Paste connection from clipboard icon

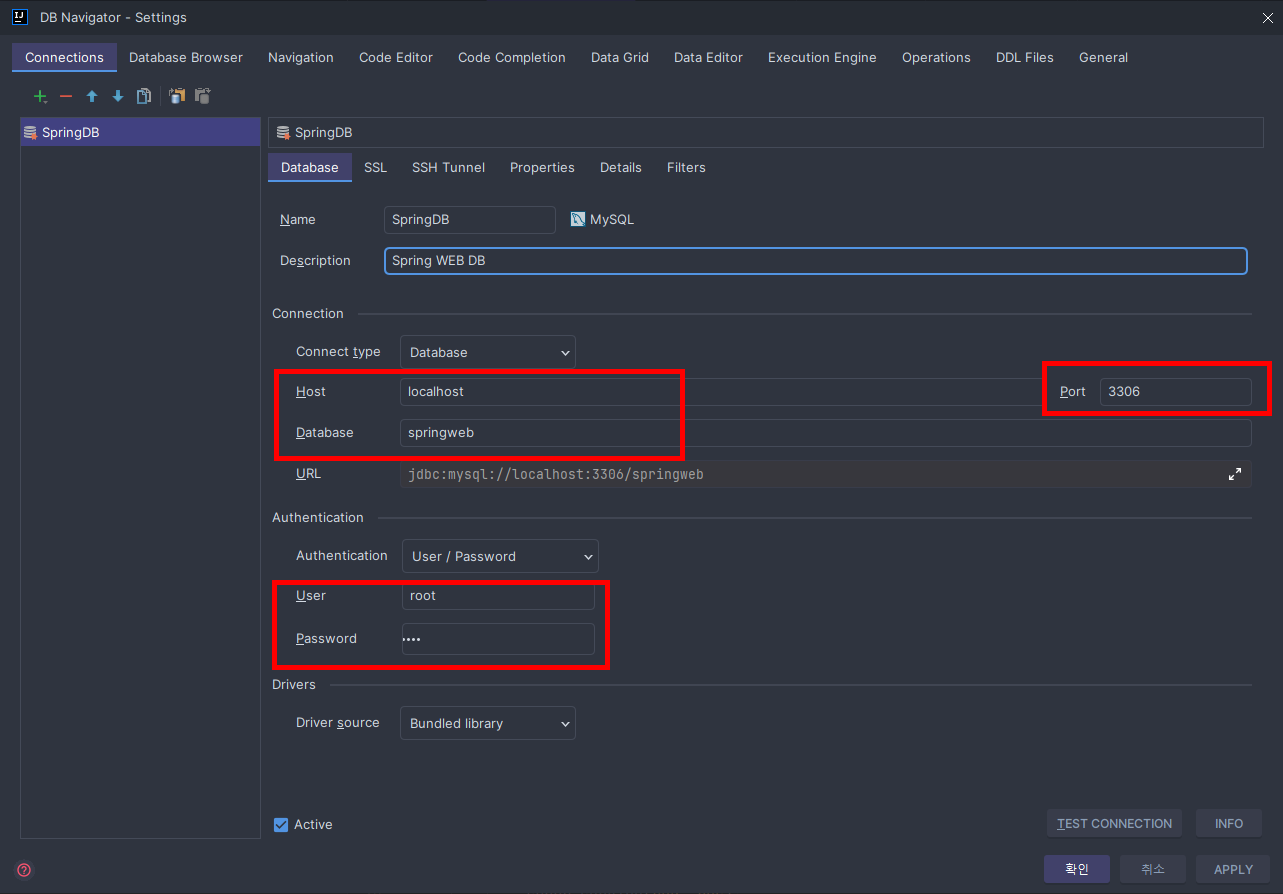203,96
